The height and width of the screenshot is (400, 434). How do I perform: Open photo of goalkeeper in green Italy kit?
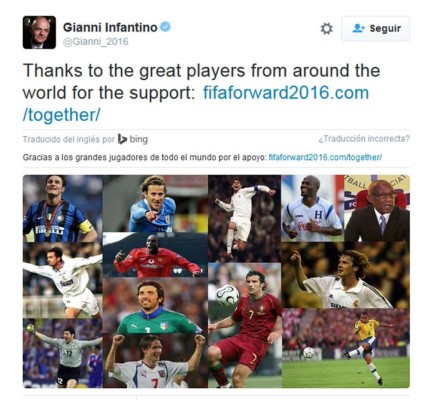(155, 306)
